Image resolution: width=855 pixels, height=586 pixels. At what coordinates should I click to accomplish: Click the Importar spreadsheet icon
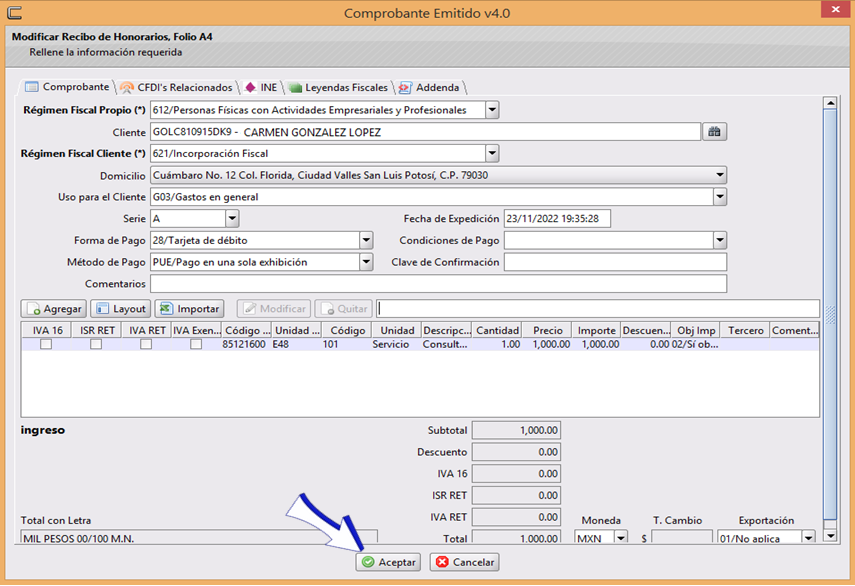(166, 309)
